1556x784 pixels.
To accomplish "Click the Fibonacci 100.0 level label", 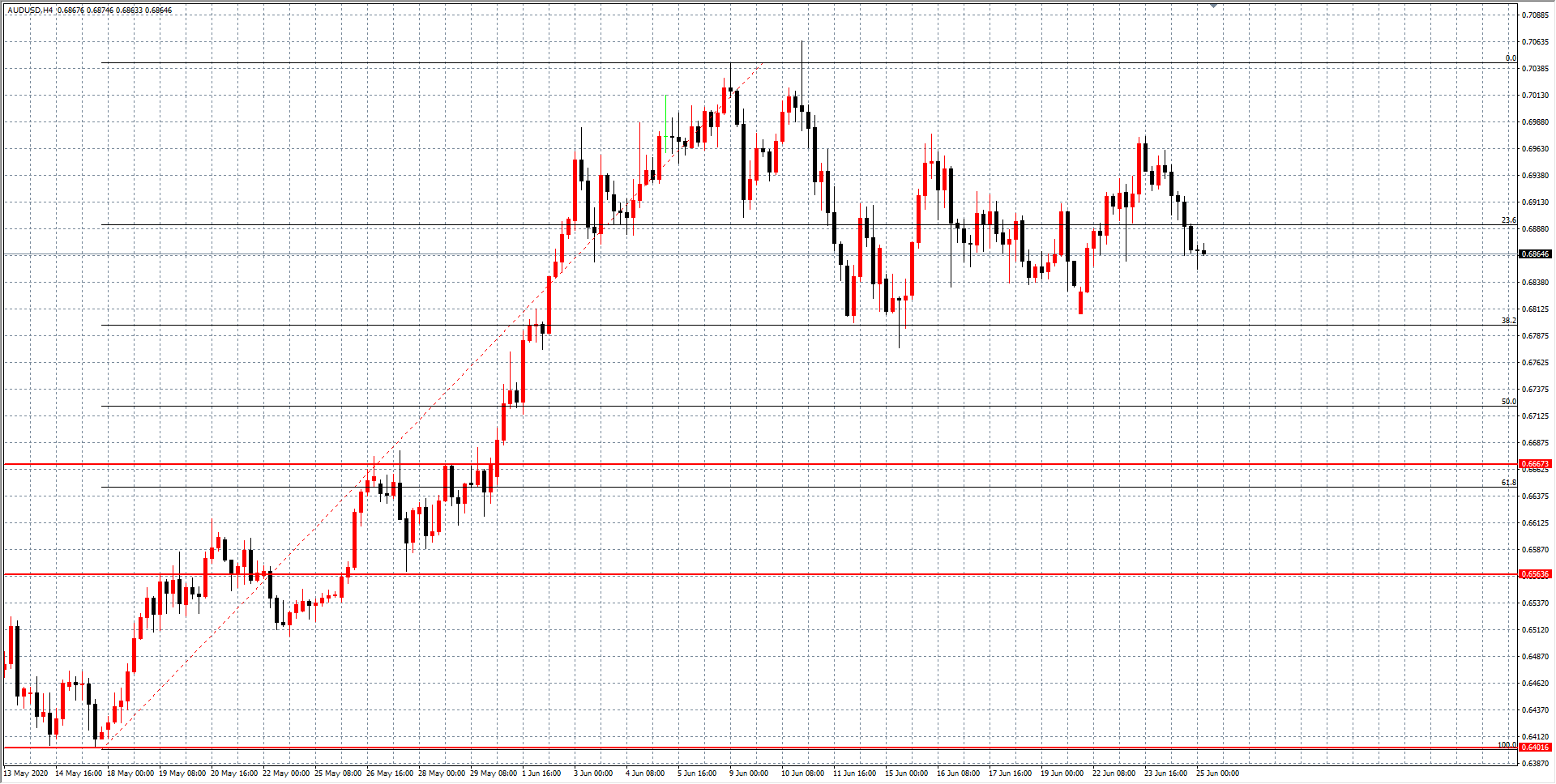I will (x=1507, y=744).
